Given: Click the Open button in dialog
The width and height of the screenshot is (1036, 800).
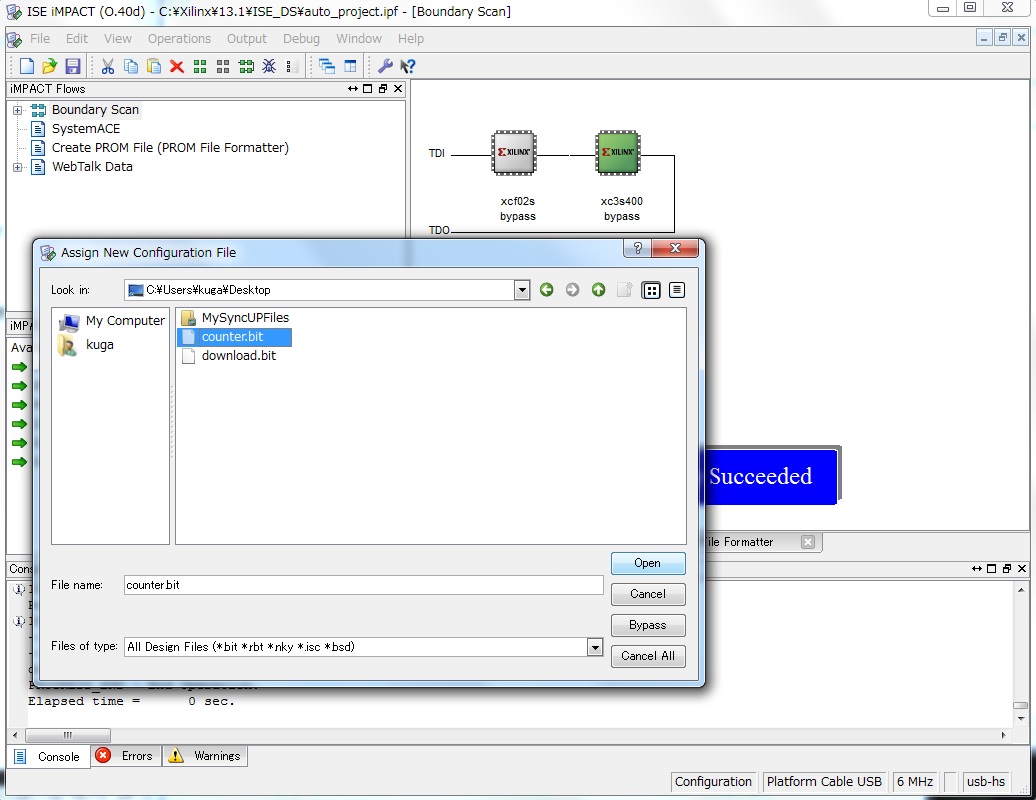Looking at the screenshot, I should [x=648, y=564].
